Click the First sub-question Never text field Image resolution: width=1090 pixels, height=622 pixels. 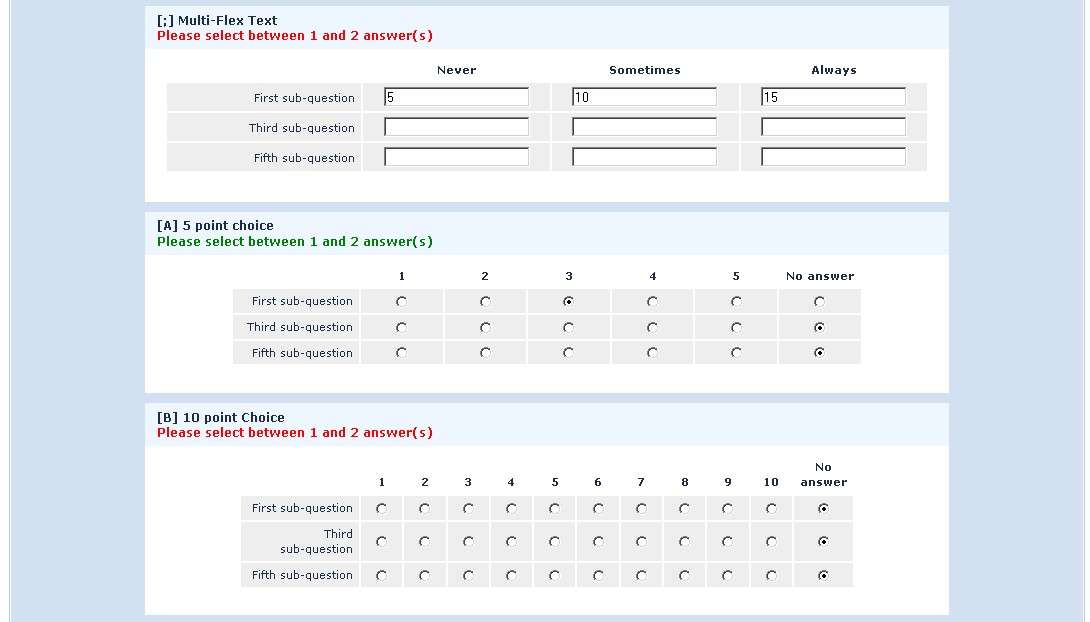click(456, 97)
